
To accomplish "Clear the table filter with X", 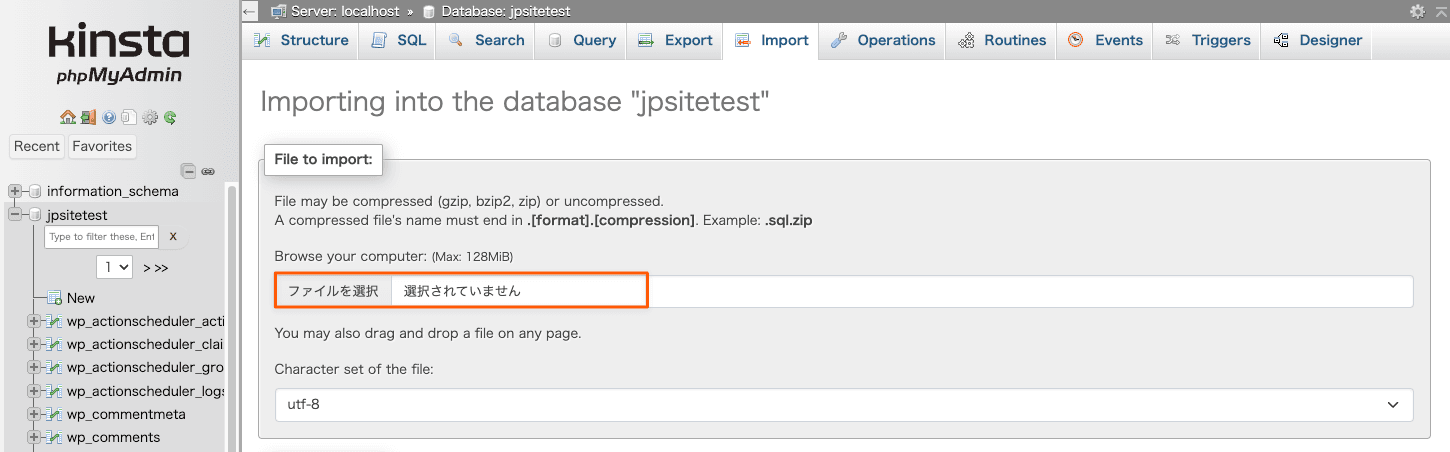I will (173, 237).
